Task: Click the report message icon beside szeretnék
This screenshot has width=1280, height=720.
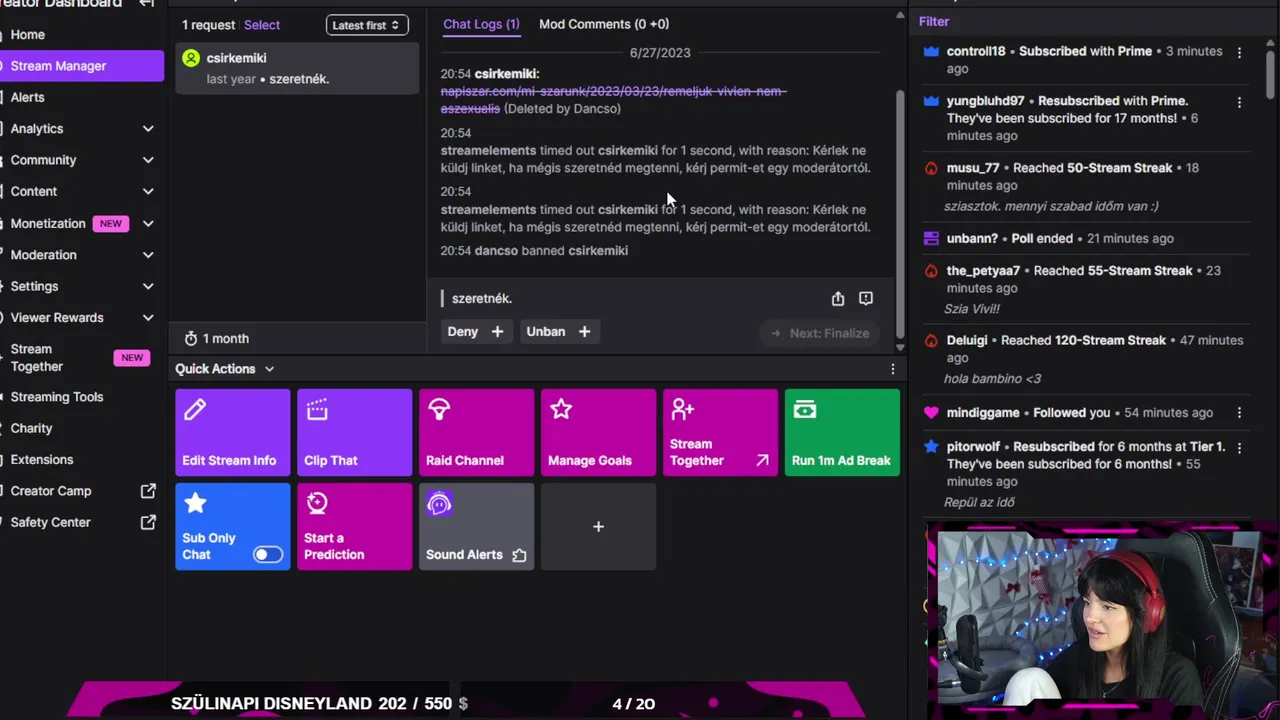Action: pyautogui.click(x=866, y=298)
